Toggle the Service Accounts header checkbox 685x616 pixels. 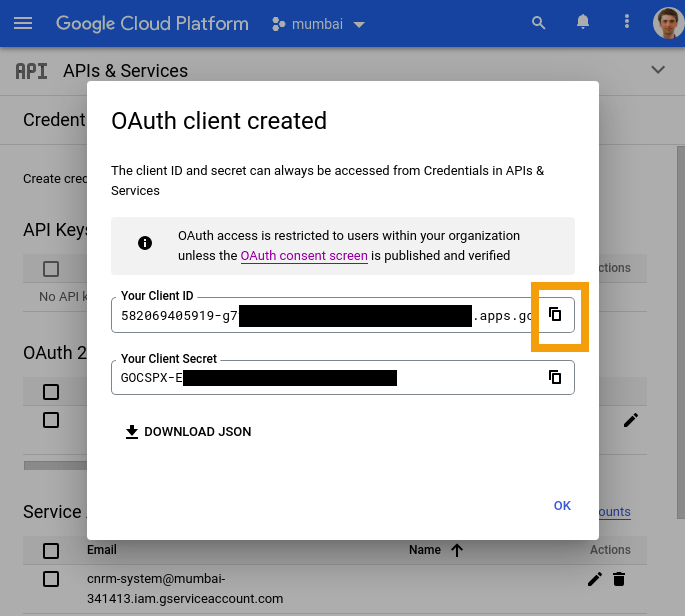[x=51, y=550]
